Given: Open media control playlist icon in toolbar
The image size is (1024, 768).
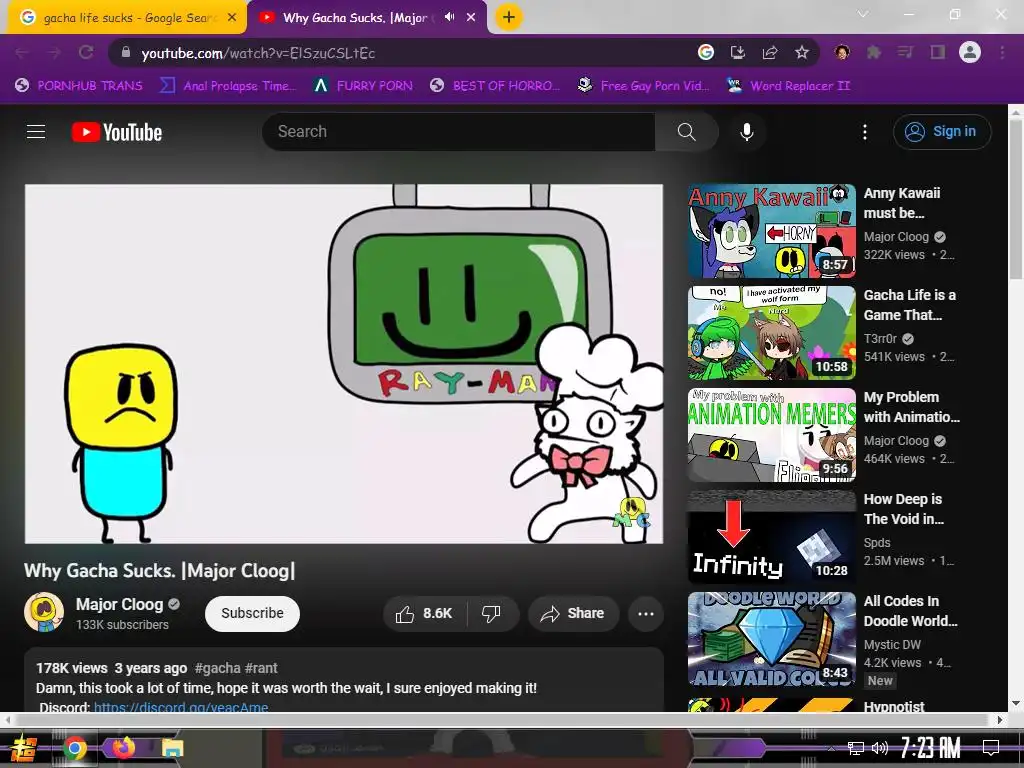Looking at the screenshot, I should point(905,52).
